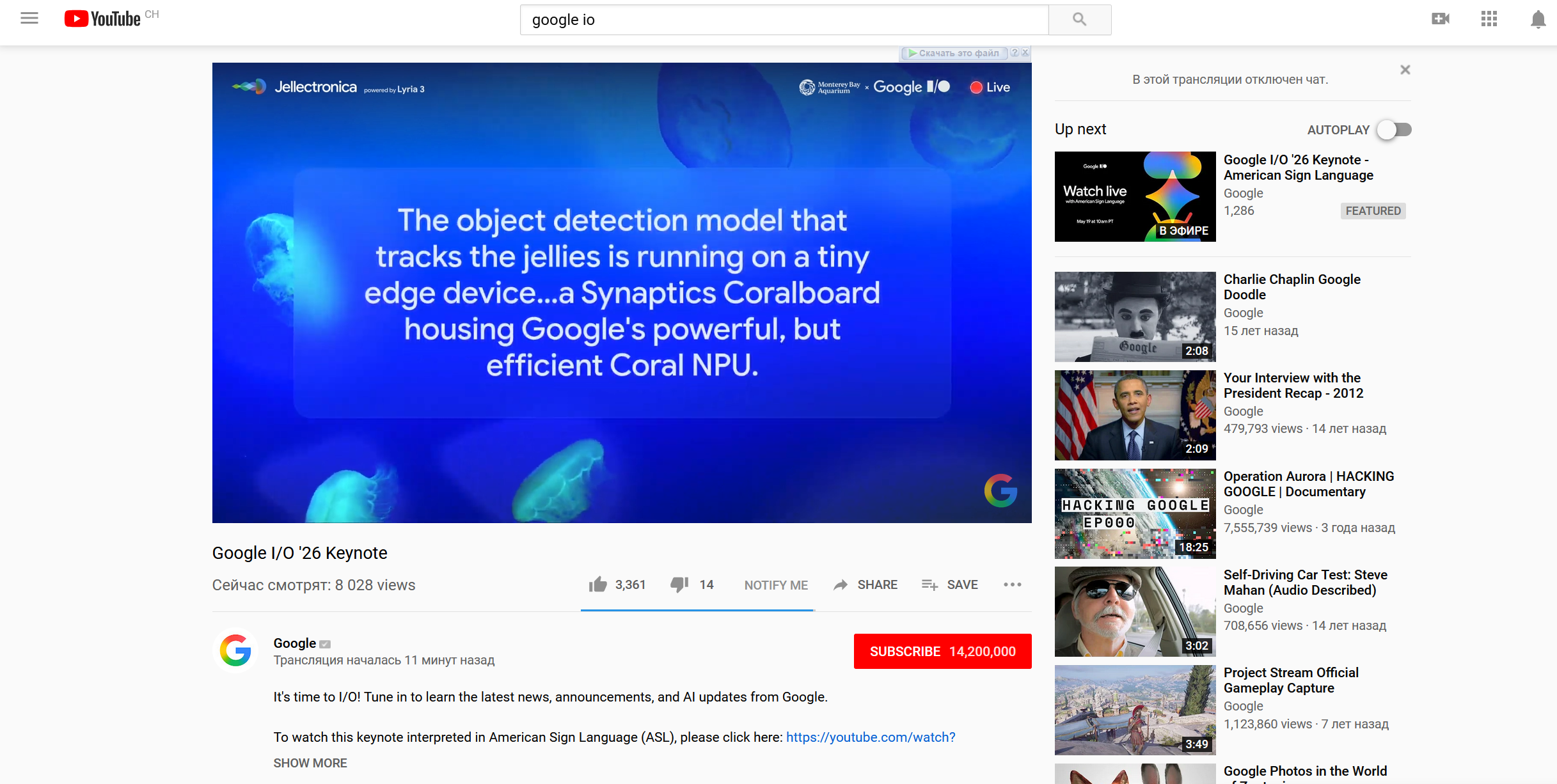Image resolution: width=1557 pixels, height=784 pixels.
Task: Close the download file overlay bar
Action: click(1025, 53)
